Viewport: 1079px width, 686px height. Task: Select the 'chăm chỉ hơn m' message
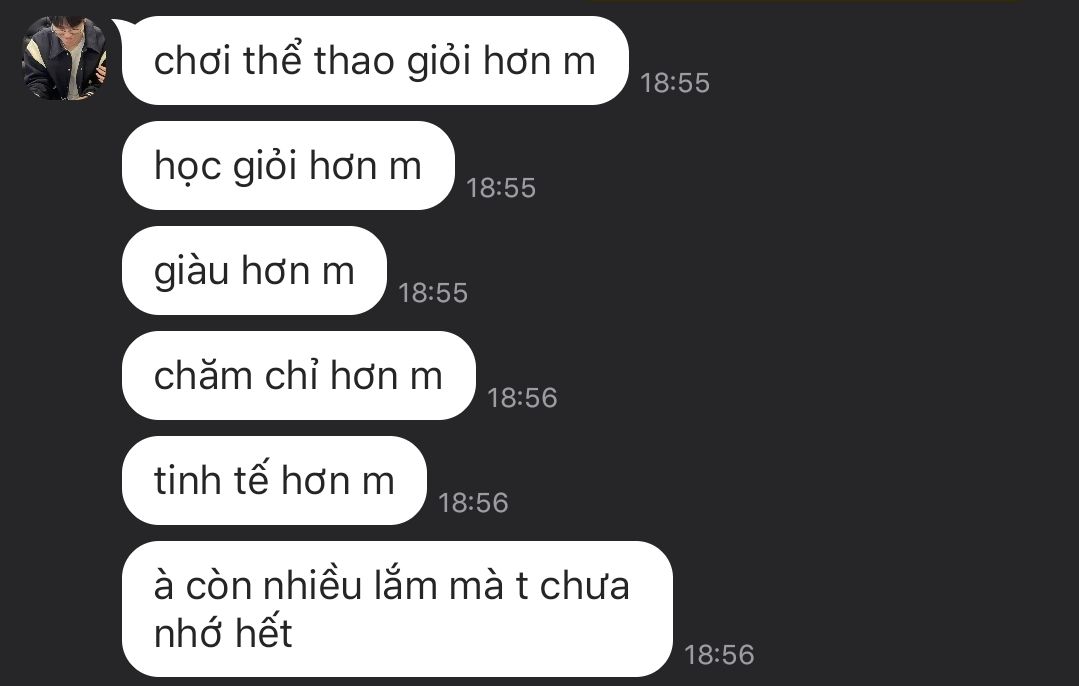pyautogui.click(x=299, y=376)
